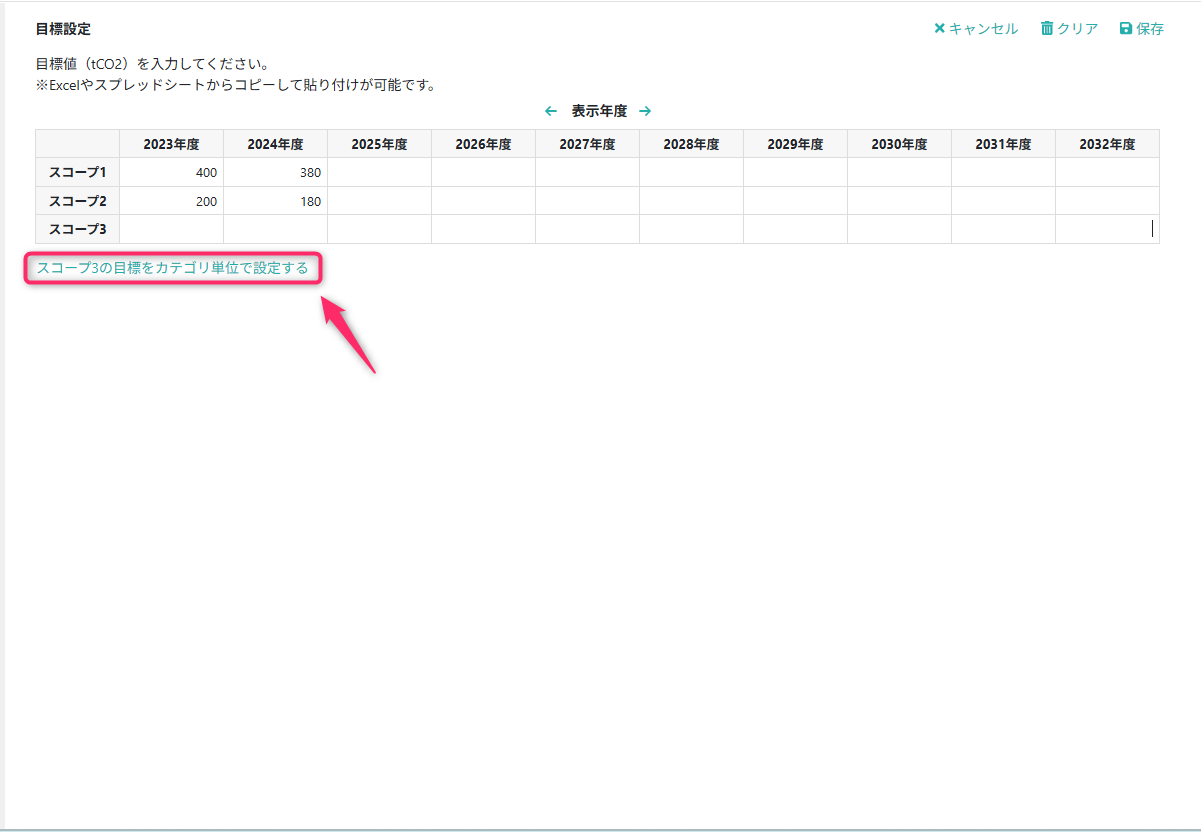
Task: Click the スコープ2 2027年度 cell
Action: point(587,201)
